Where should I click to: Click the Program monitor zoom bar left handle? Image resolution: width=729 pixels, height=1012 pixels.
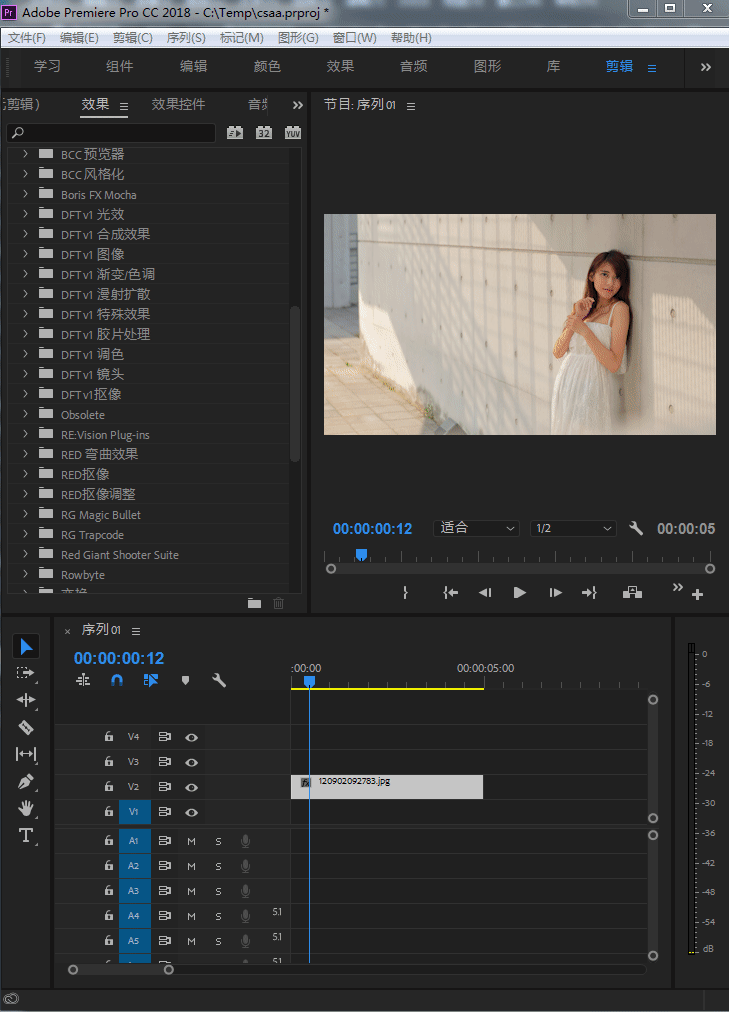coord(331,569)
